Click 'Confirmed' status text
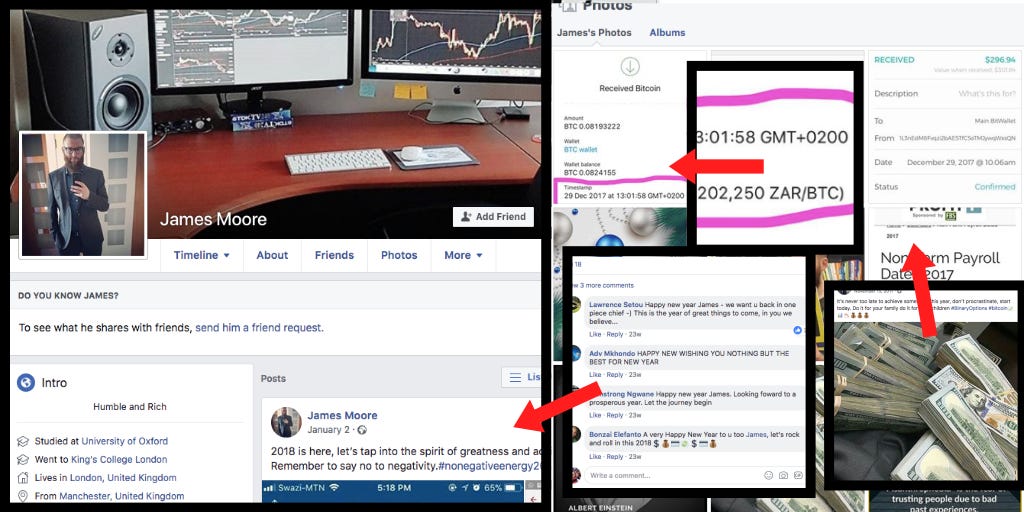1024x512 pixels. 995,187
